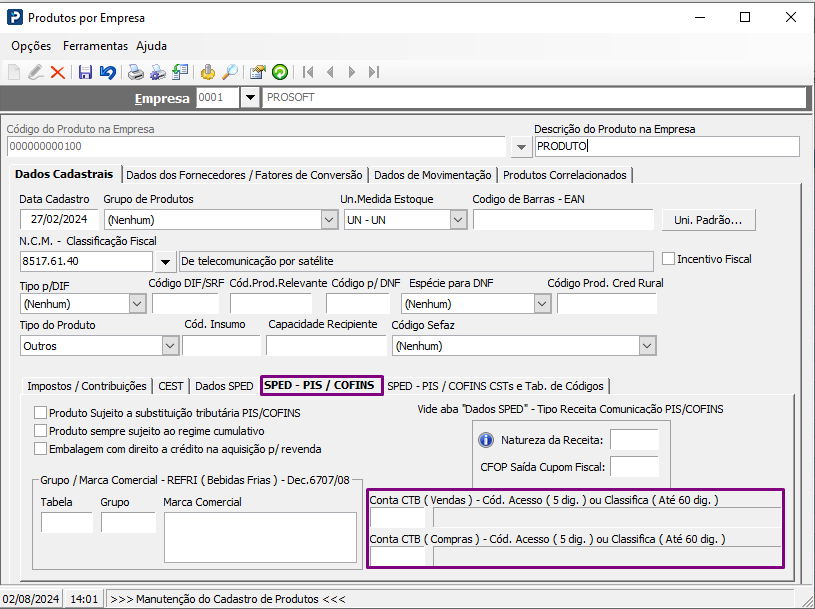Click the blue undo arrow icon
815x609 pixels.
[x=107, y=72]
